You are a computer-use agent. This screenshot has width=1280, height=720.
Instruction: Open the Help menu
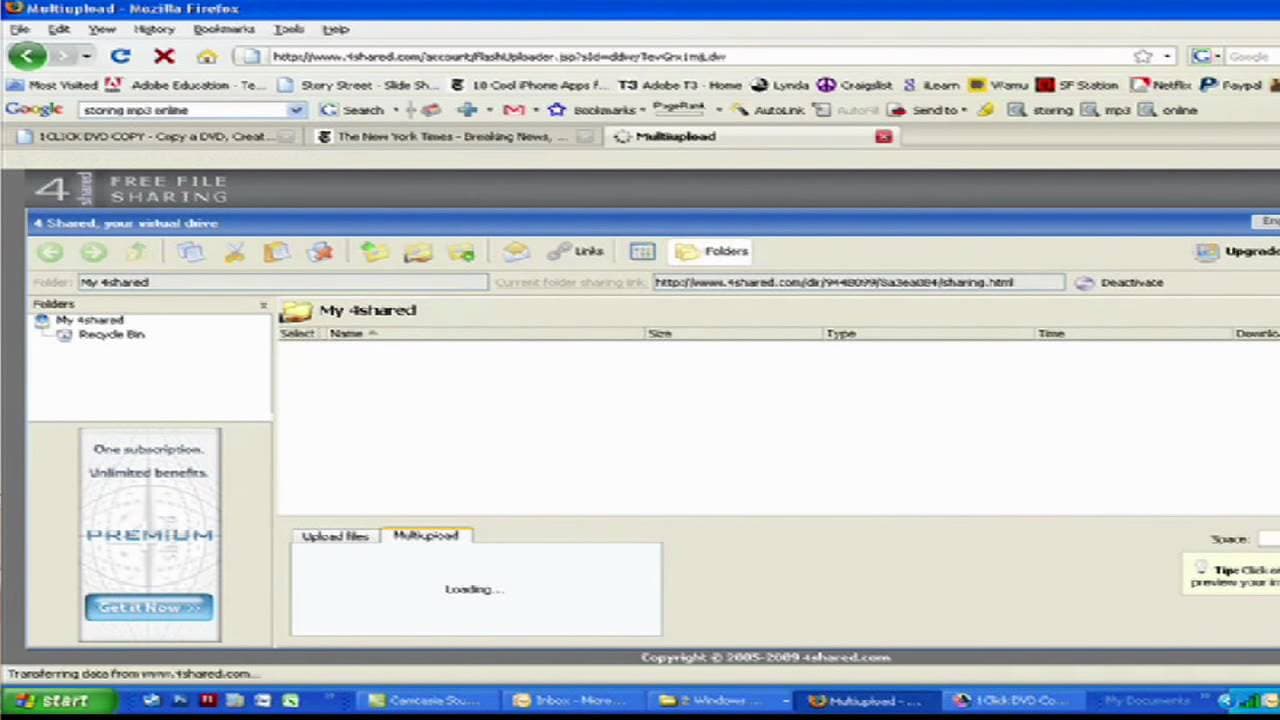336,30
